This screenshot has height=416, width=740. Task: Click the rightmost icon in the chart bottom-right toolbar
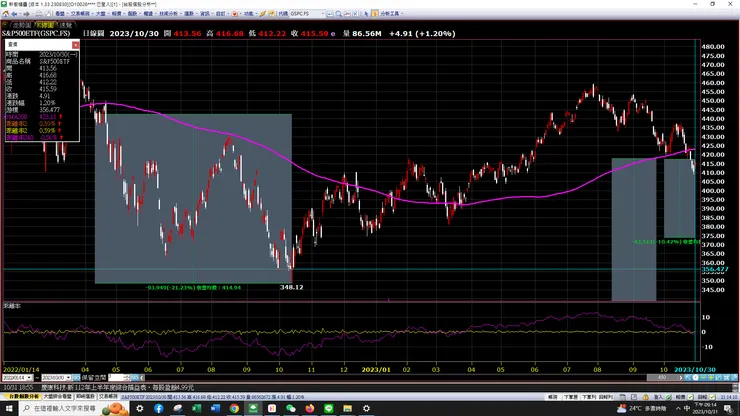pyautogui.click(x=734, y=378)
